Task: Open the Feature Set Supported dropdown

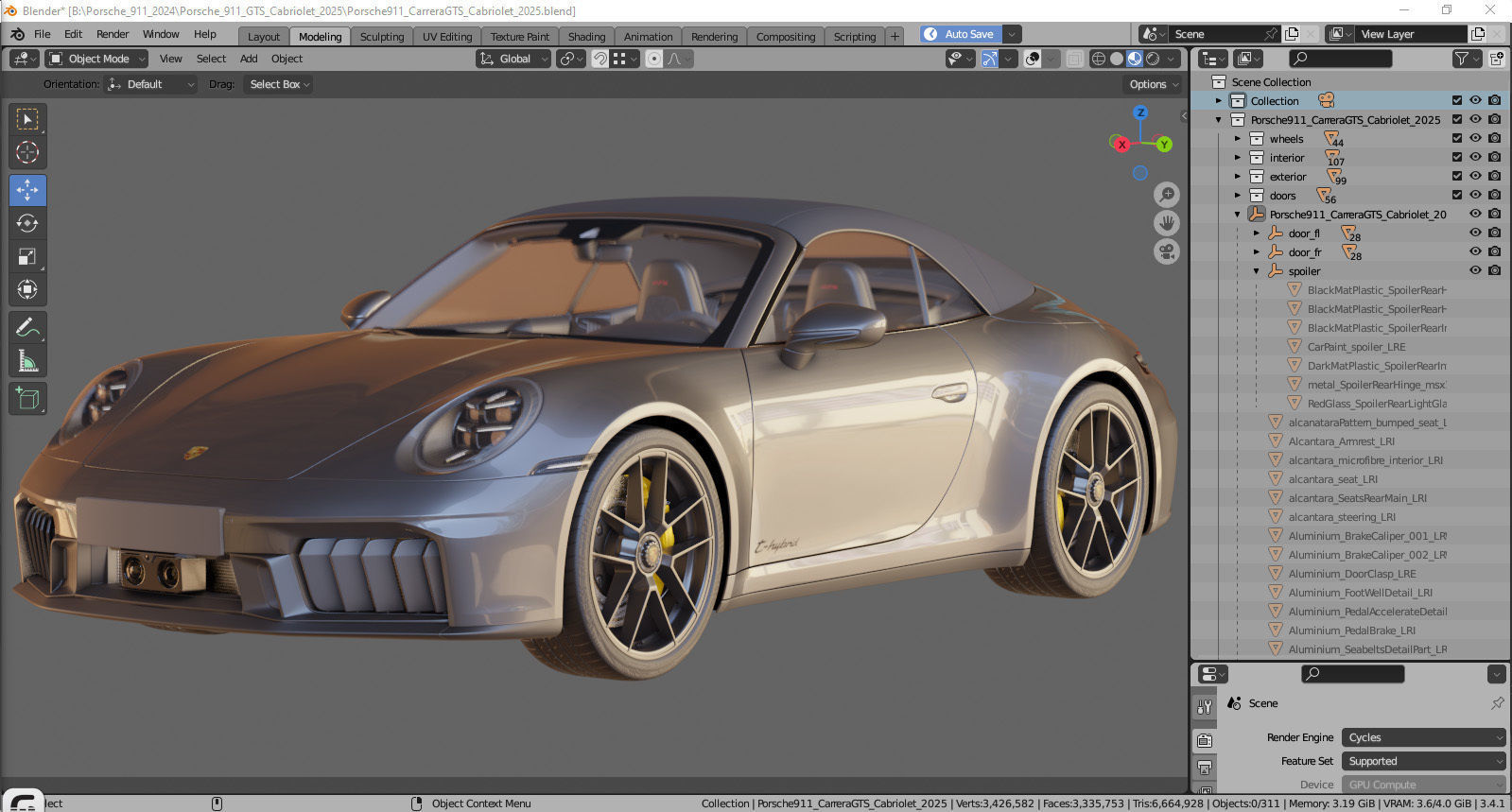Action: pos(1424,761)
